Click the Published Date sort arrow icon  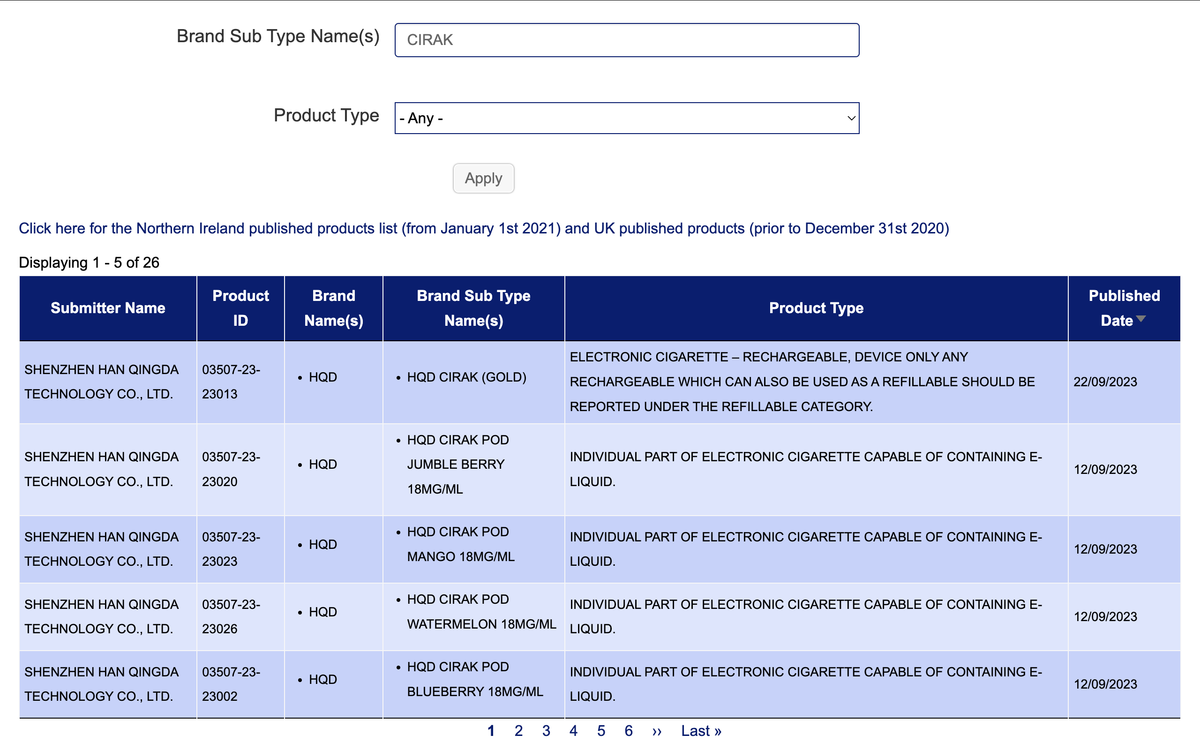tap(1143, 320)
